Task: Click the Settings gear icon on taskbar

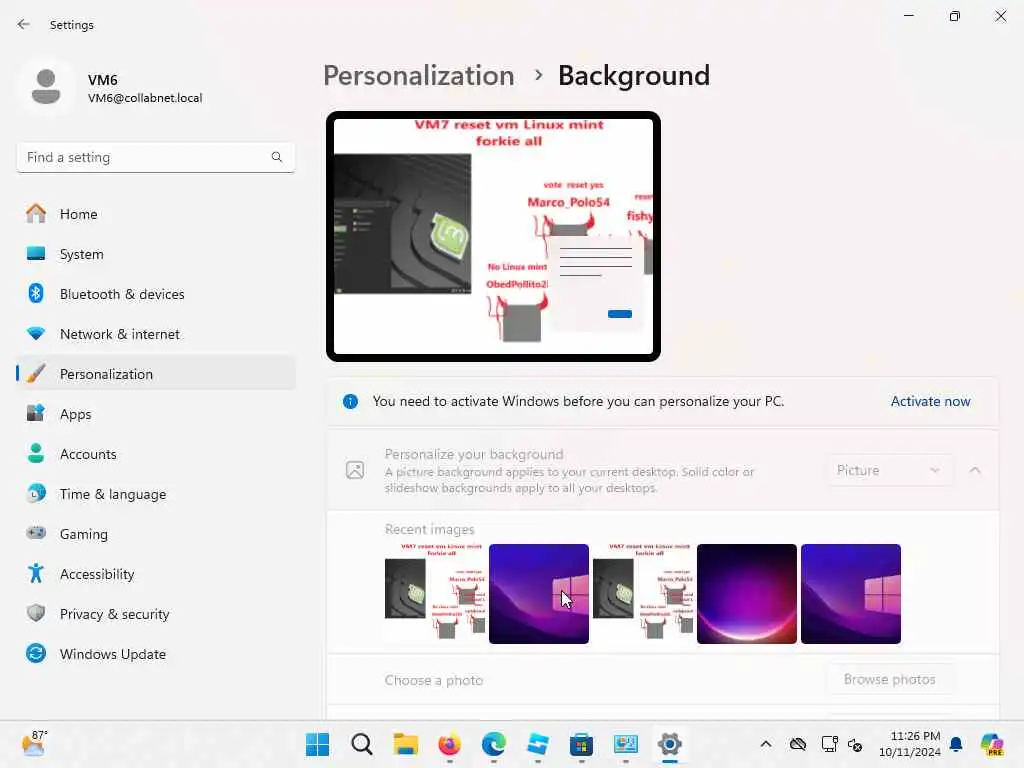Action: (x=669, y=744)
